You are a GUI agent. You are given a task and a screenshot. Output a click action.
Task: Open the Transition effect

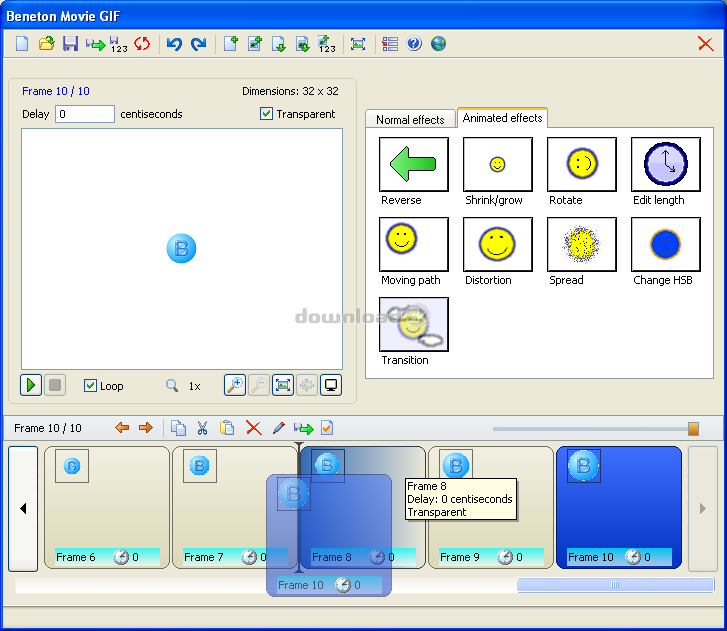pyautogui.click(x=414, y=325)
